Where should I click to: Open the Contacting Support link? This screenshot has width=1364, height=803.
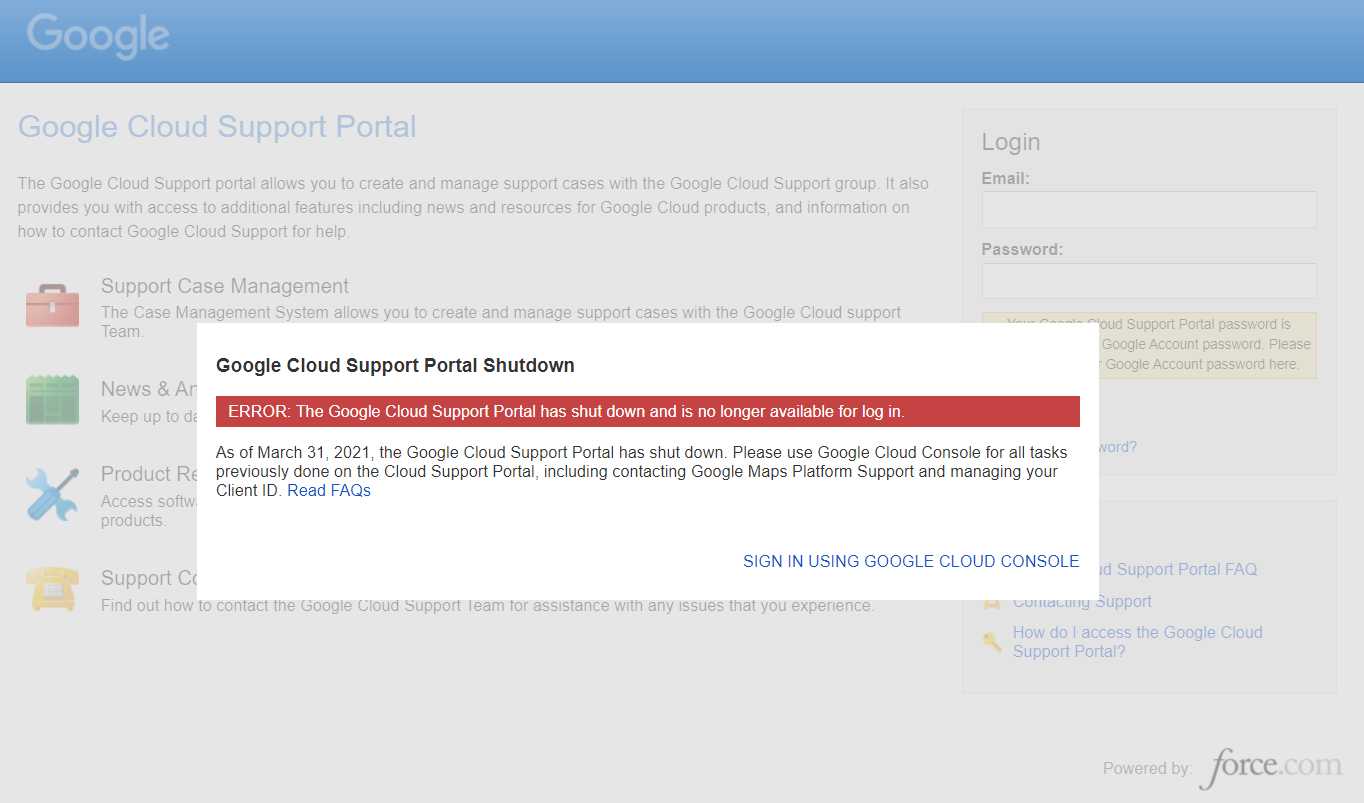pyautogui.click(x=1082, y=601)
